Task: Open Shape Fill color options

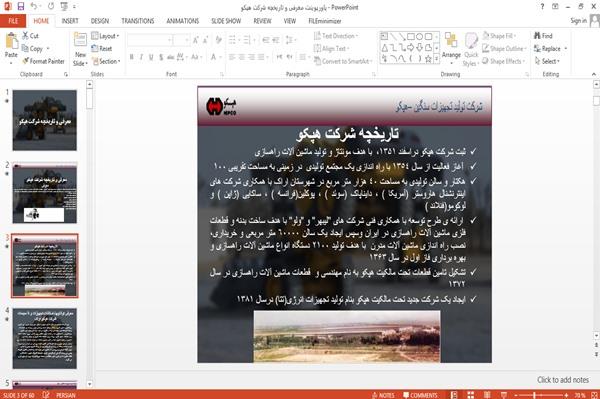Action: pyautogui.click(x=499, y=36)
